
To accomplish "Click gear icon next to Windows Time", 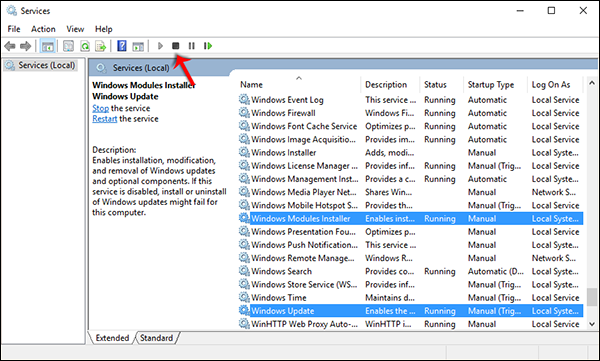I will point(244,297).
